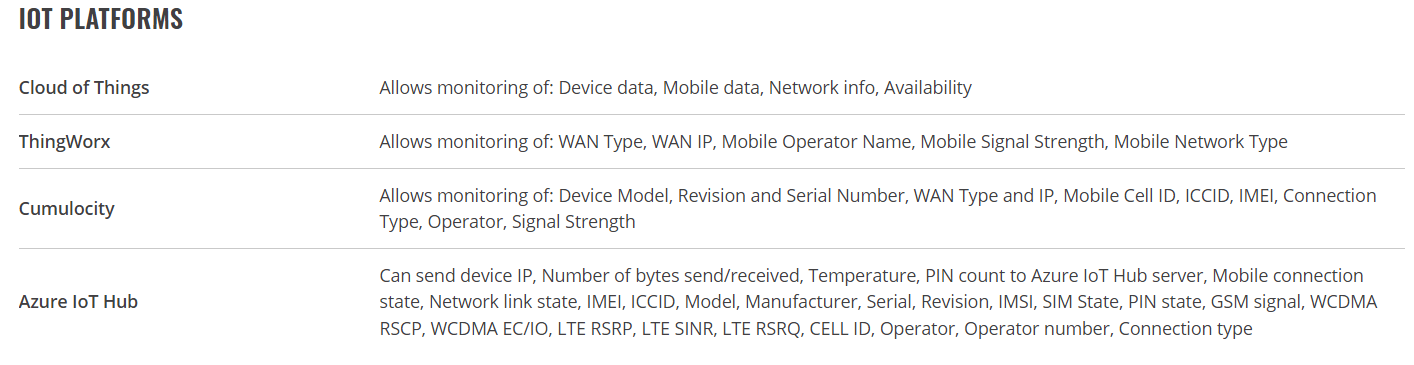This screenshot has height=365, width=1414.
Task: Click 'Can send device IP' in the Azure row
Action: pyautogui.click(x=456, y=275)
